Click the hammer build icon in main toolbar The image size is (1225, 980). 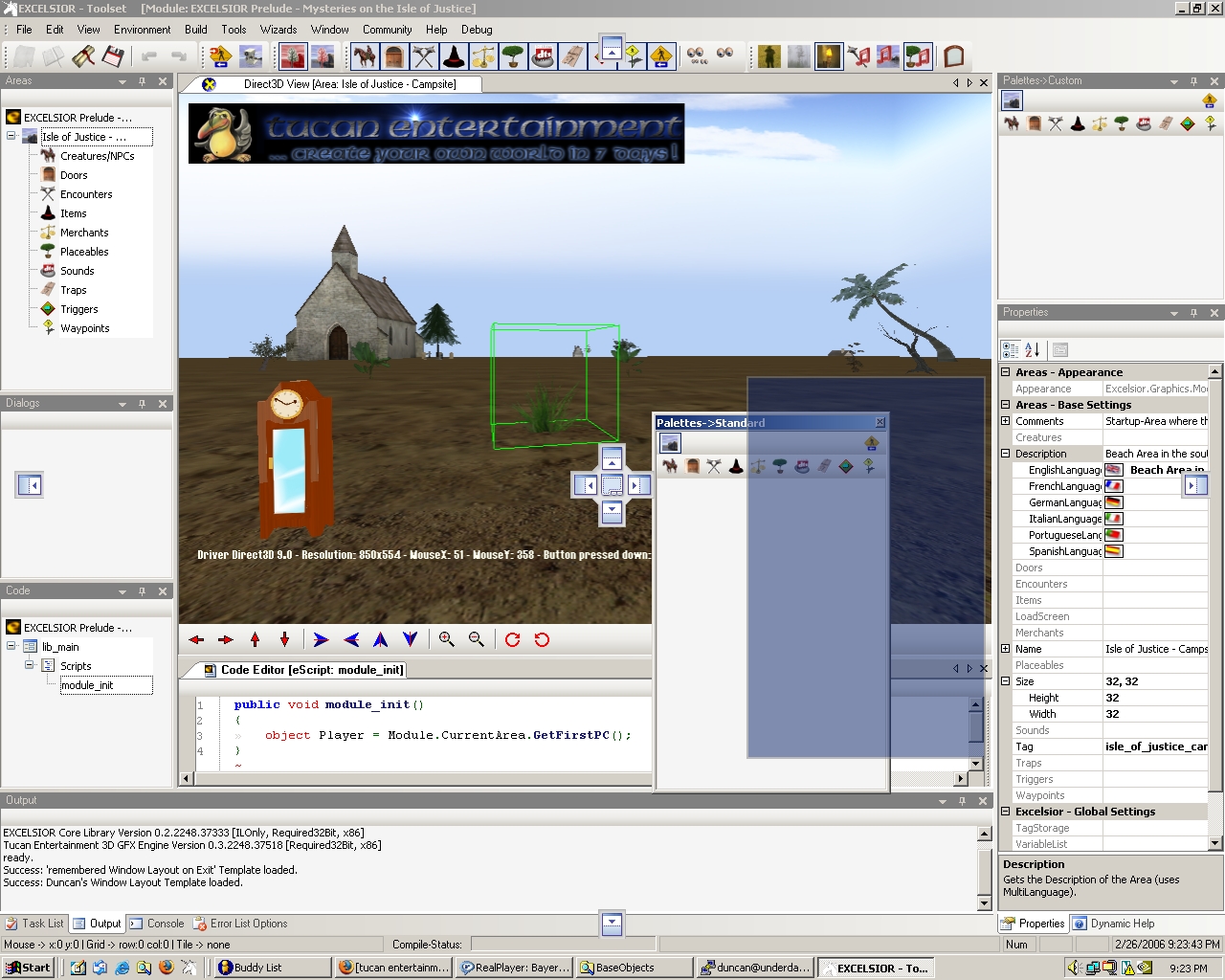pos(83,56)
